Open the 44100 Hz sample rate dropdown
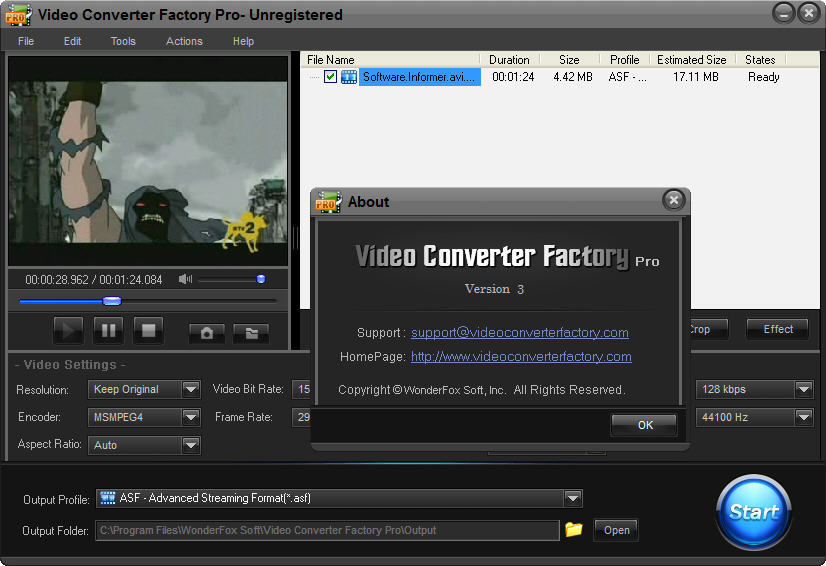 [x=803, y=417]
